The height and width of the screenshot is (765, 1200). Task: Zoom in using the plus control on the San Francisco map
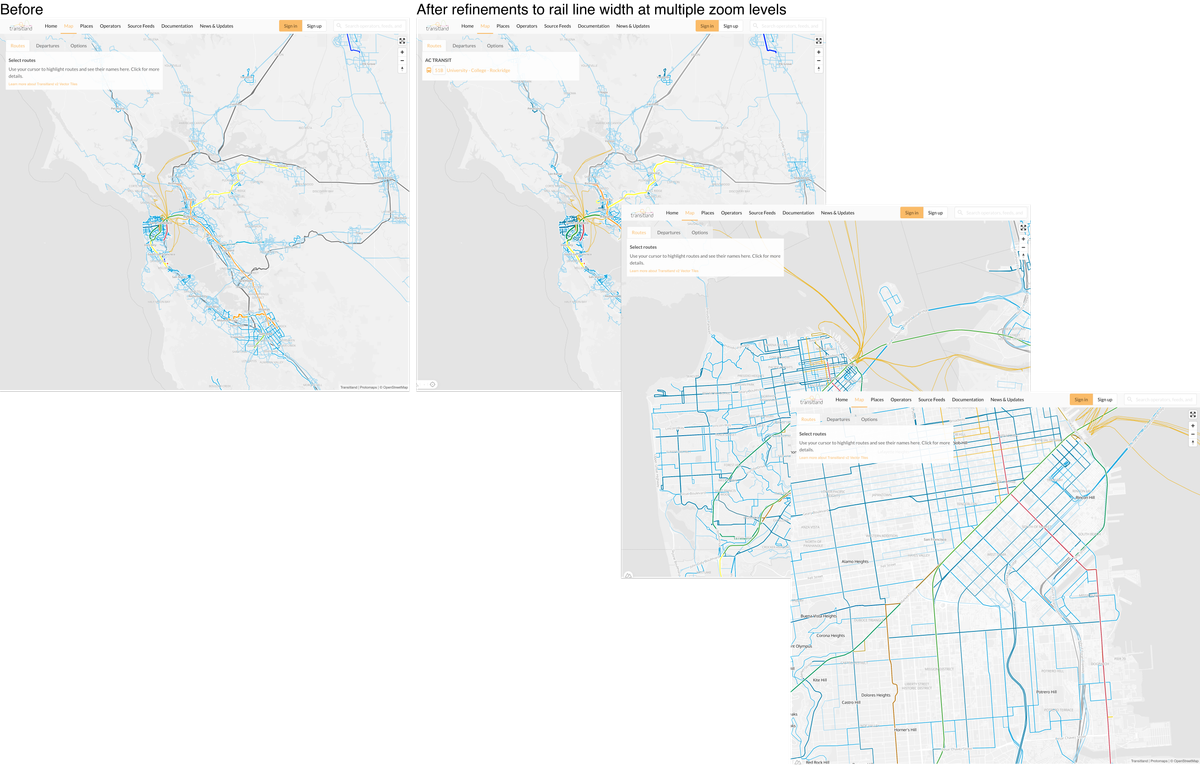coord(1192,426)
